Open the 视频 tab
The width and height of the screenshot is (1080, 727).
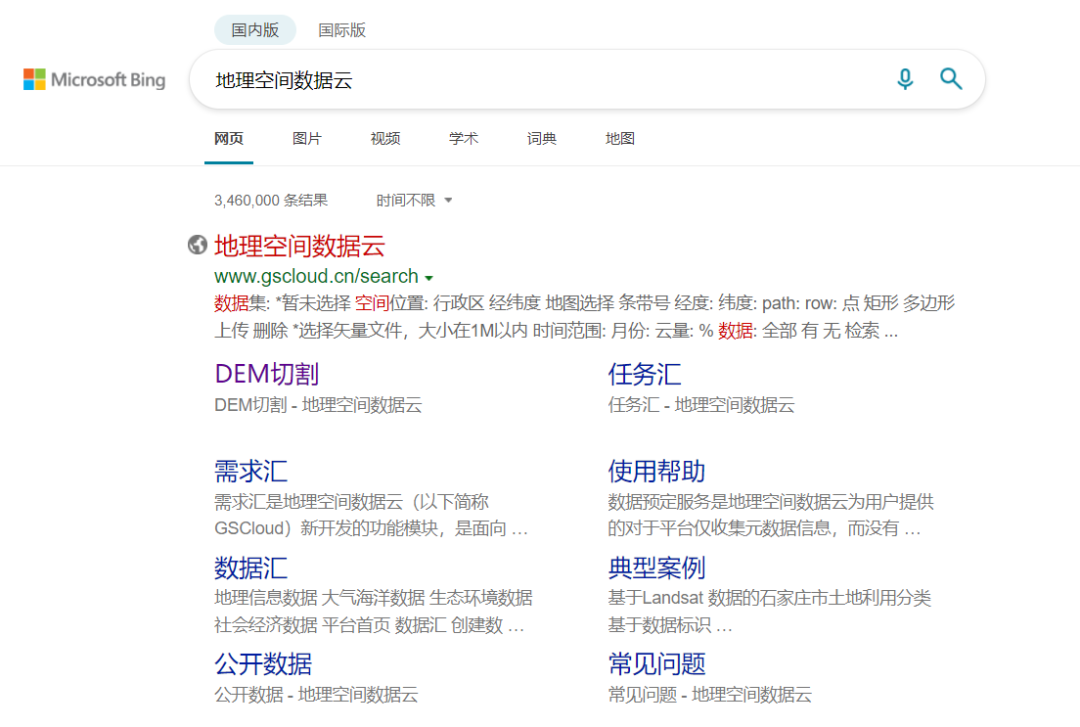point(385,139)
